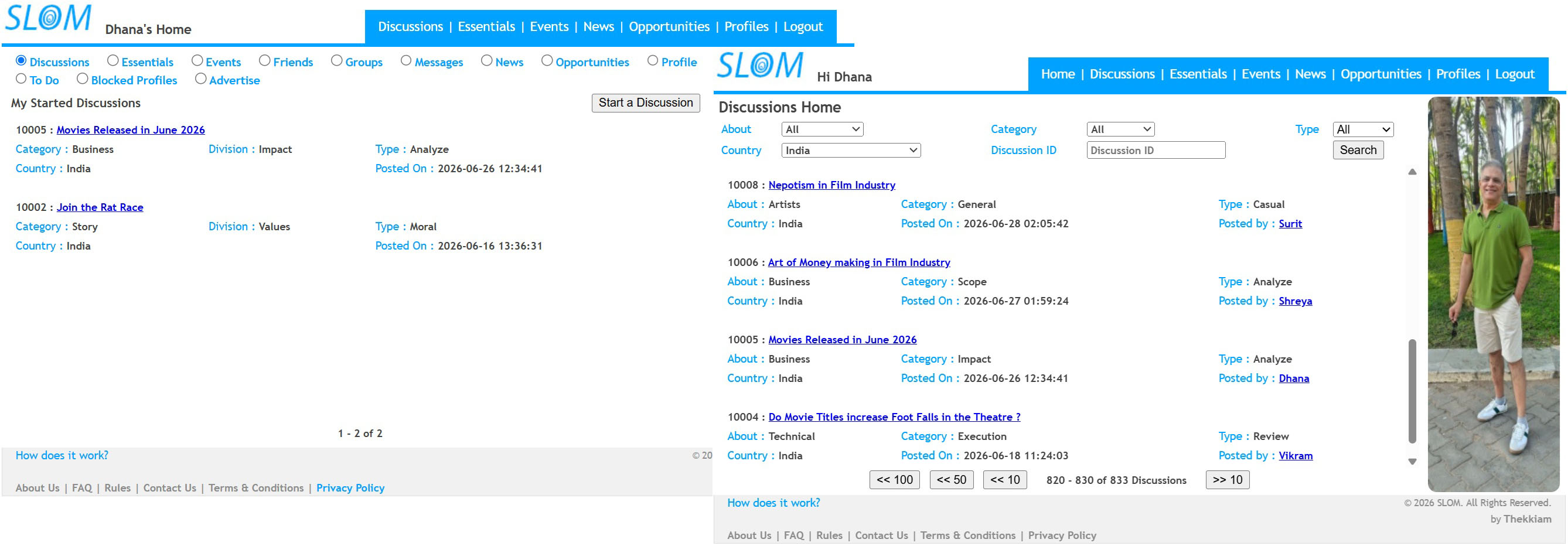This screenshot has width=1568, height=546.
Task: Open Vikram's profile link
Action: (1296, 456)
